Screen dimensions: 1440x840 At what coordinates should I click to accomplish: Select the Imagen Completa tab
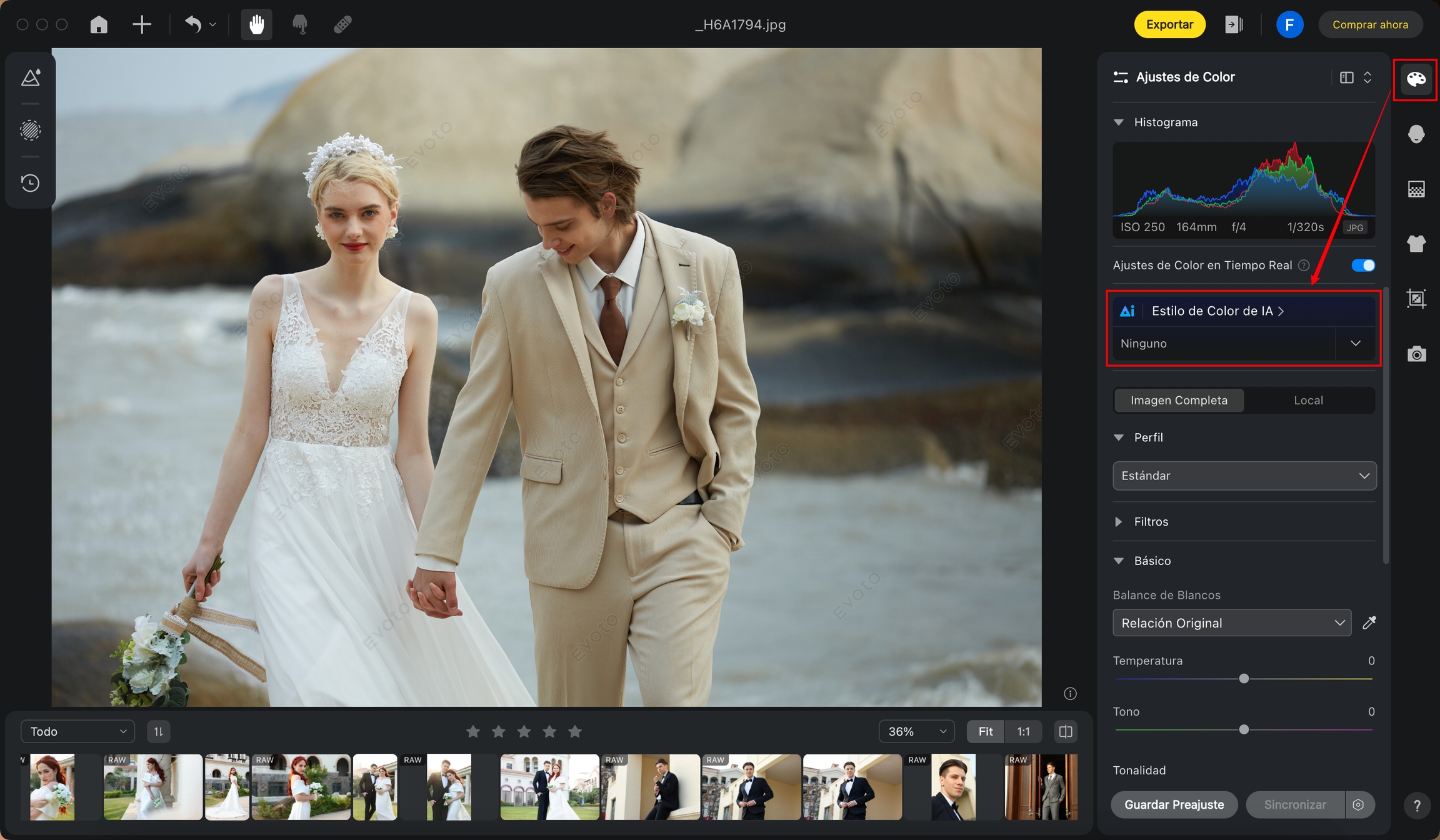[x=1179, y=400]
